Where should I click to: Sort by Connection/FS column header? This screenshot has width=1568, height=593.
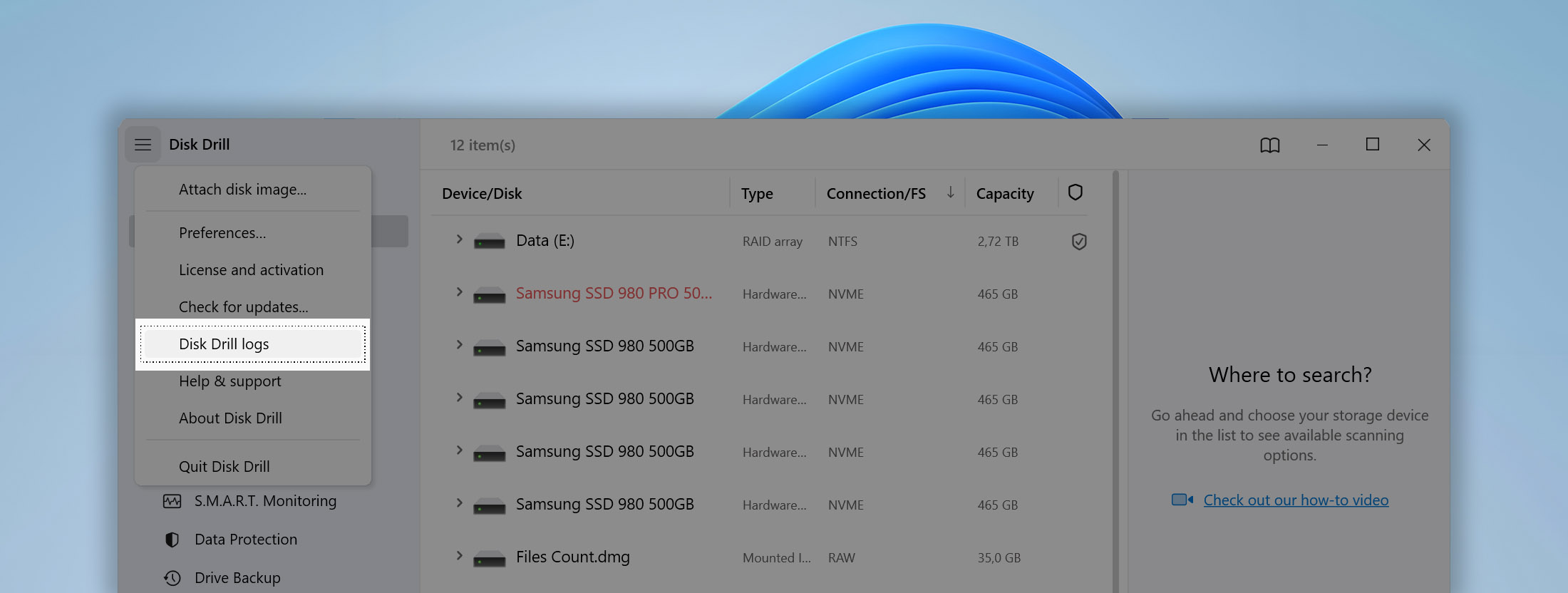[x=876, y=194]
